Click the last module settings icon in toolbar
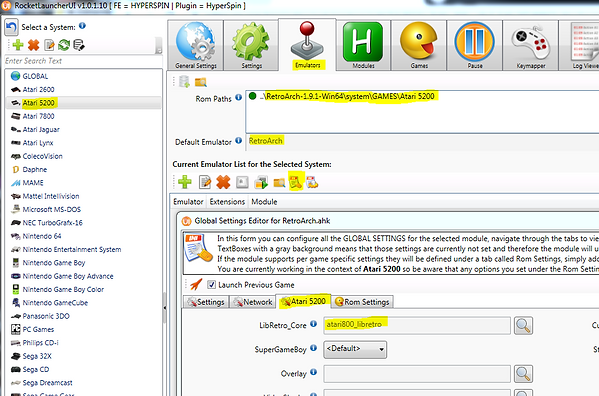 point(312,183)
